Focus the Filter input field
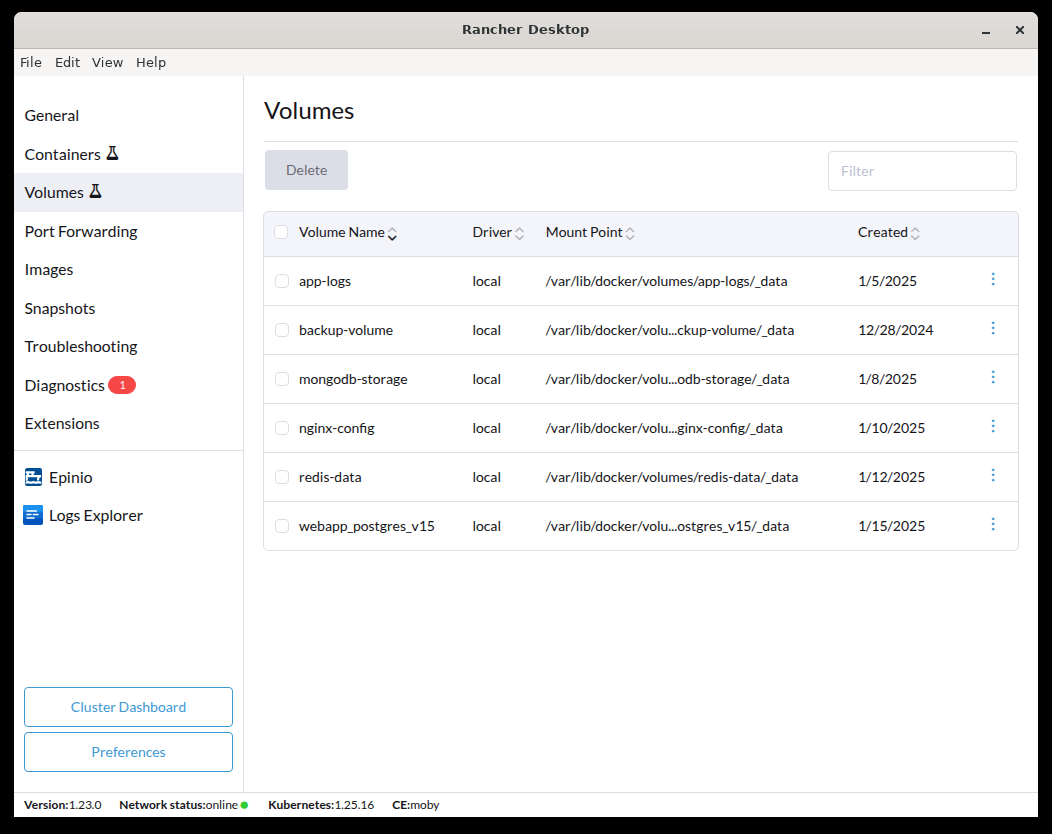The width and height of the screenshot is (1052, 834). click(x=922, y=171)
